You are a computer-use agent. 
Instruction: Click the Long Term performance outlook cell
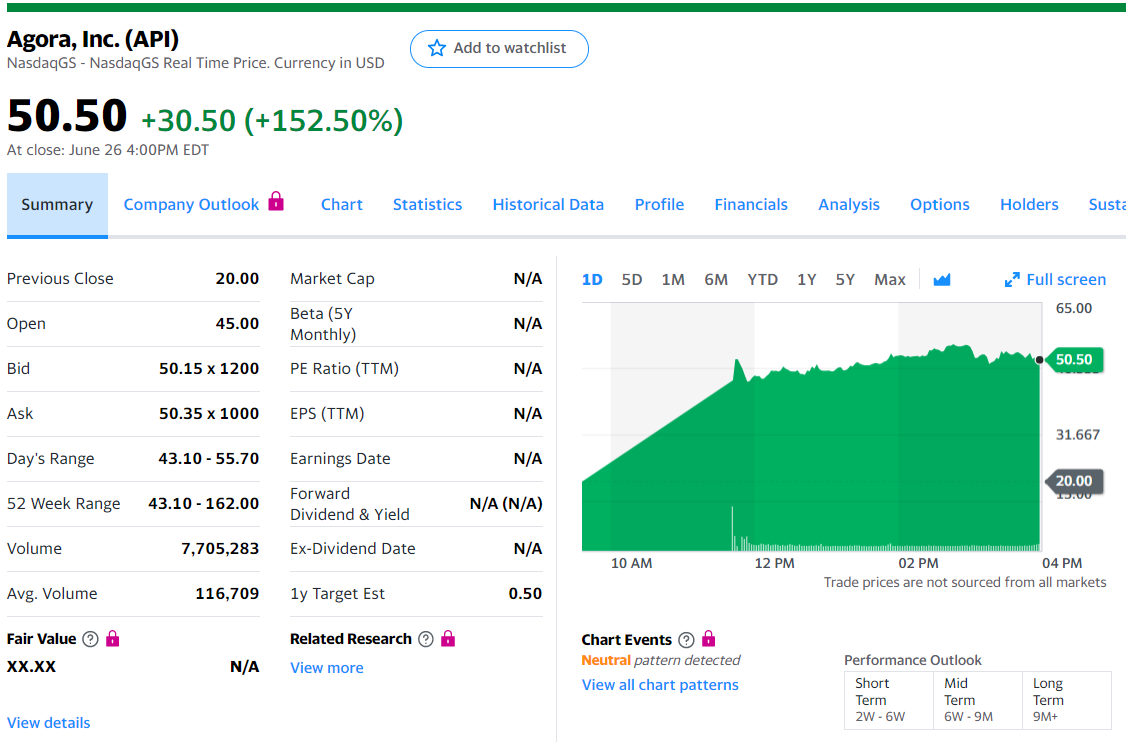pos(1067,700)
